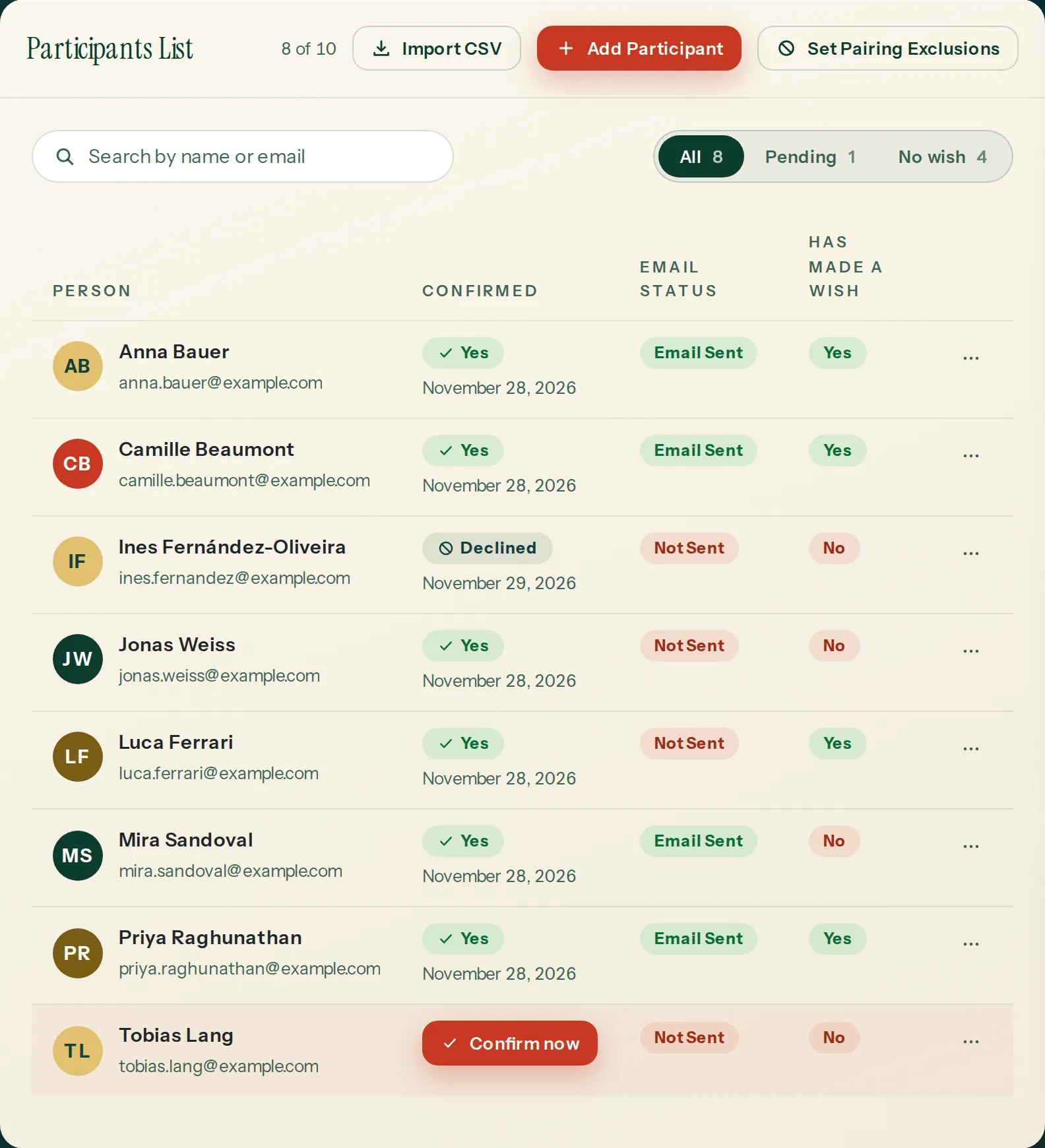This screenshot has height=1148, width=1045.
Task: Click the EMAIL STATUS column header
Action: pyautogui.click(x=678, y=279)
